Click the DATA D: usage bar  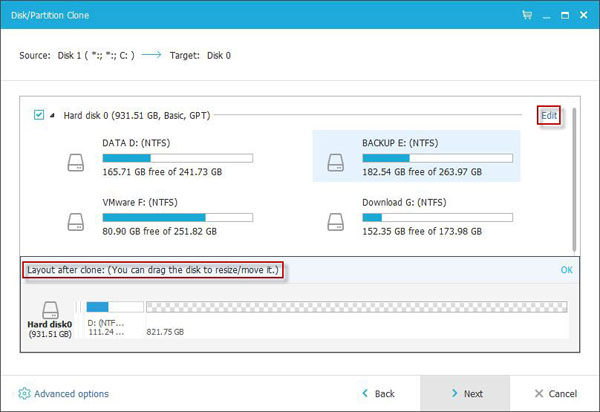click(x=178, y=158)
